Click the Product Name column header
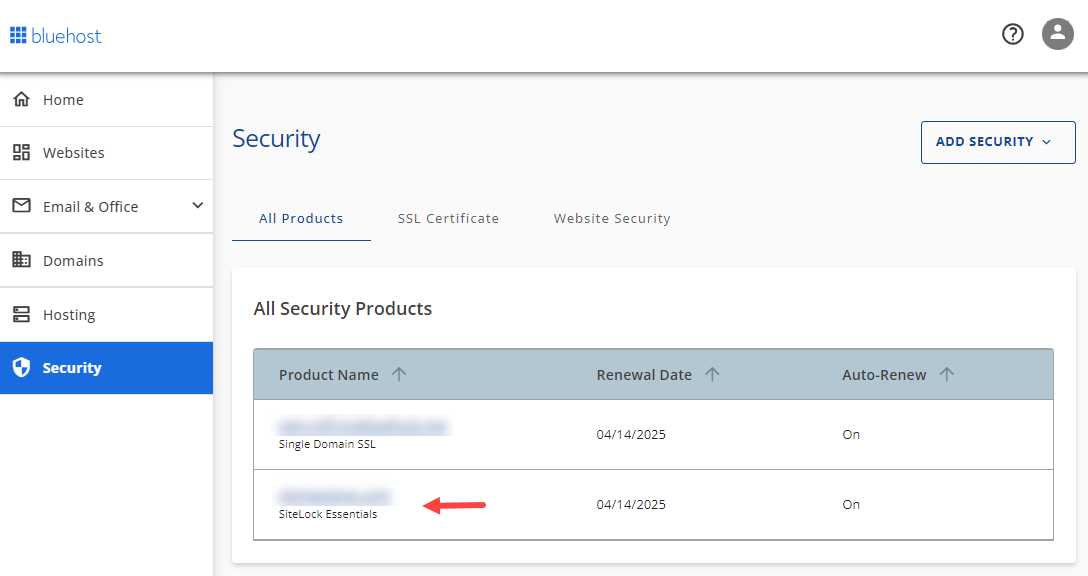This screenshot has width=1088, height=576. (x=329, y=375)
